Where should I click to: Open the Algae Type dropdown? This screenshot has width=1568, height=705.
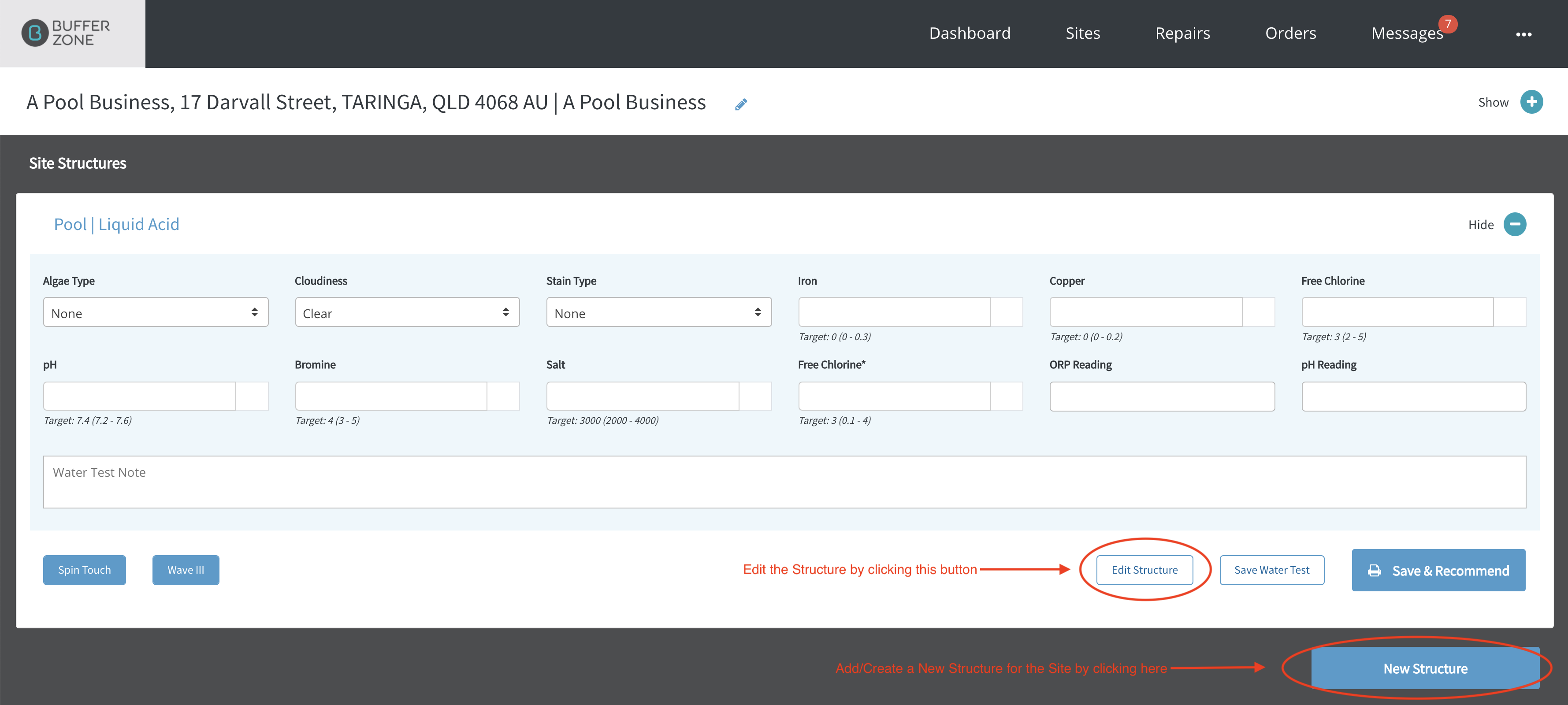156,312
